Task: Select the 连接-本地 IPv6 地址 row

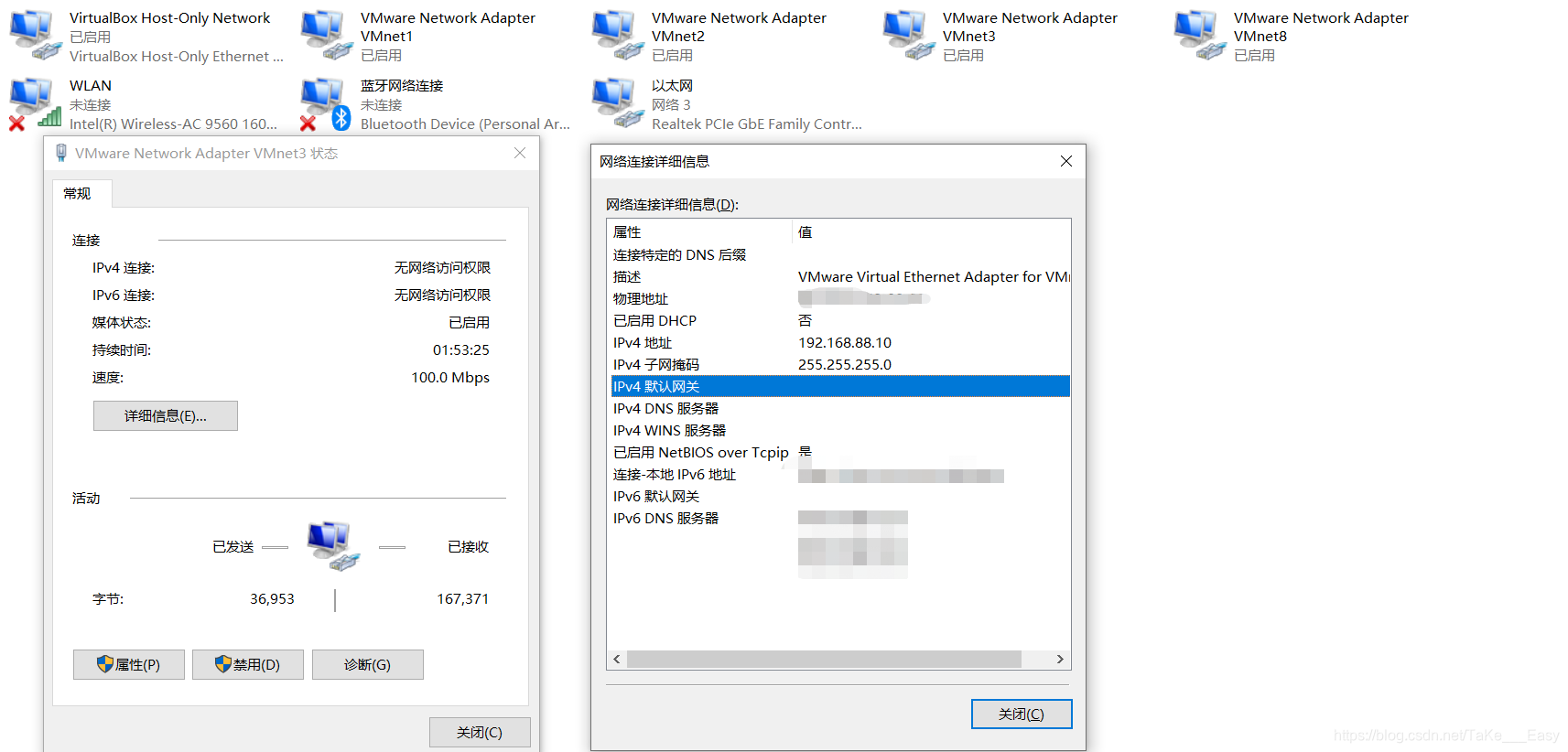Action: [840, 474]
